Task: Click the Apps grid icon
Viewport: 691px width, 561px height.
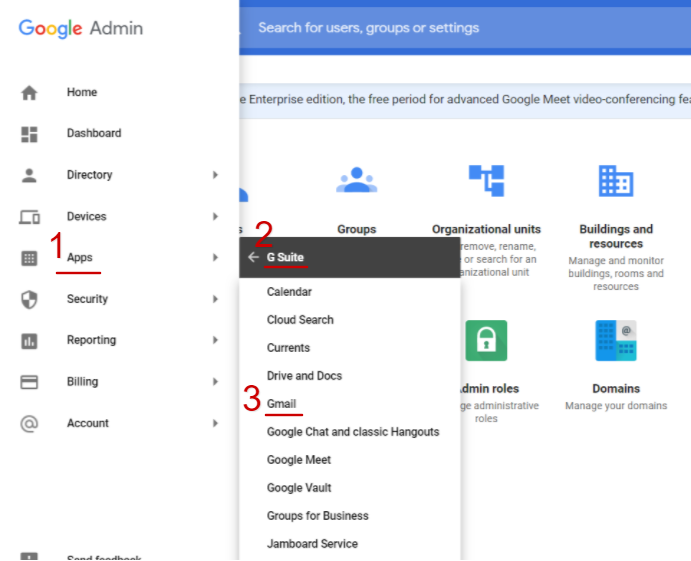Action: (29, 258)
